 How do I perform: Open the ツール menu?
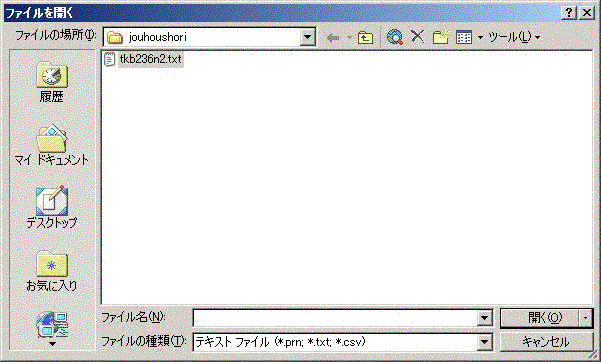(x=514, y=37)
